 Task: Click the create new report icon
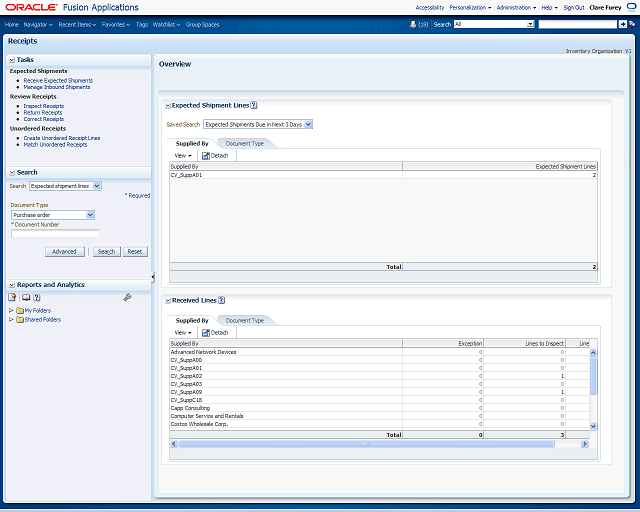(x=12, y=297)
